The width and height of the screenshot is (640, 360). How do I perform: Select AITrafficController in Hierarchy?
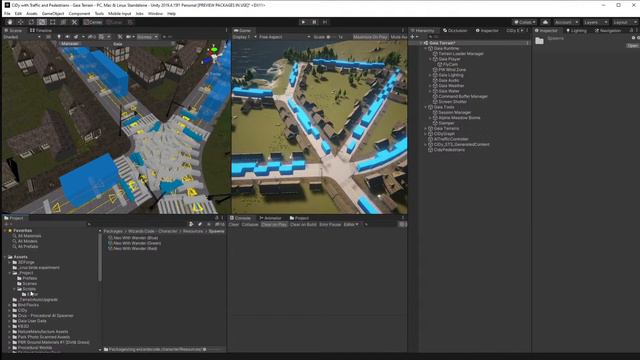point(451,139)
